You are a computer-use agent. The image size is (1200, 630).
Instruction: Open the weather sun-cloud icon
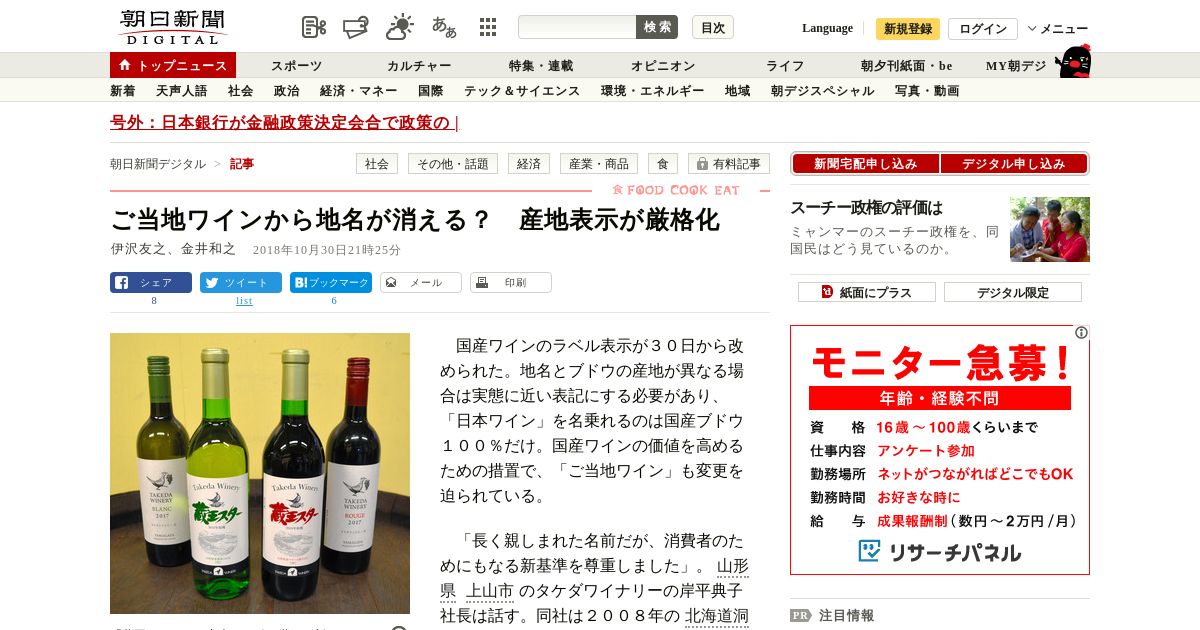[400, 27]
